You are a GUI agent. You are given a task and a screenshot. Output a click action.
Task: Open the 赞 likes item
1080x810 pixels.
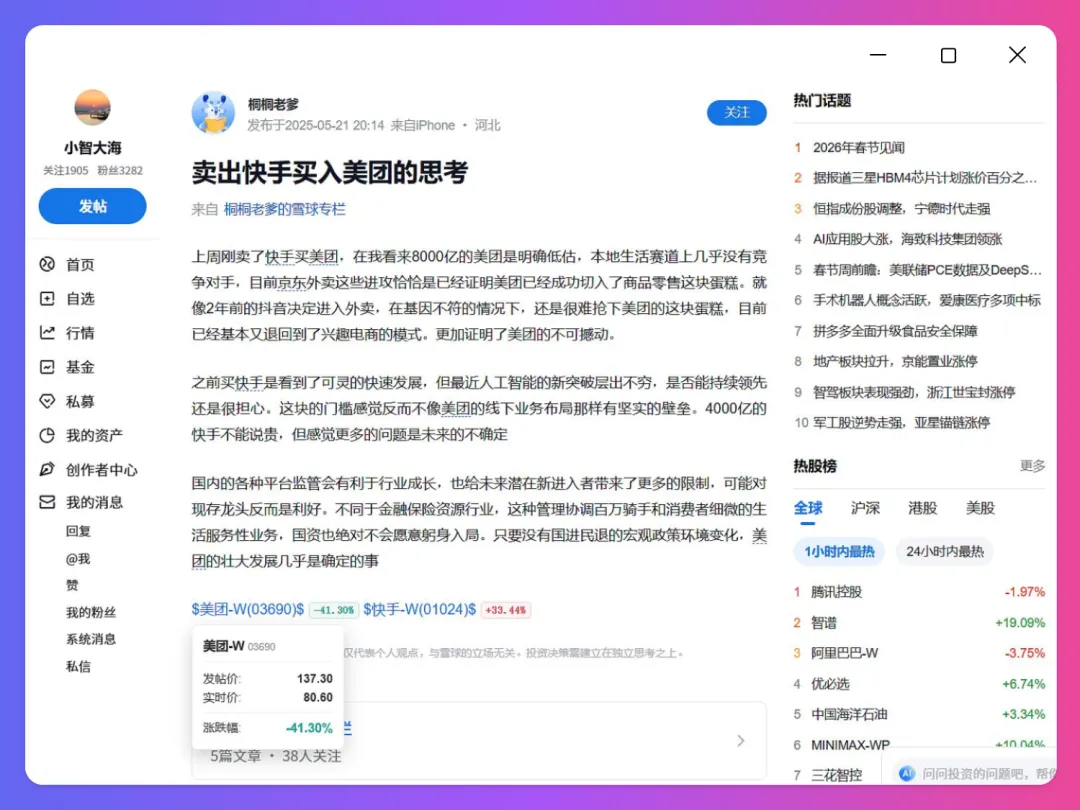point(72,585)
